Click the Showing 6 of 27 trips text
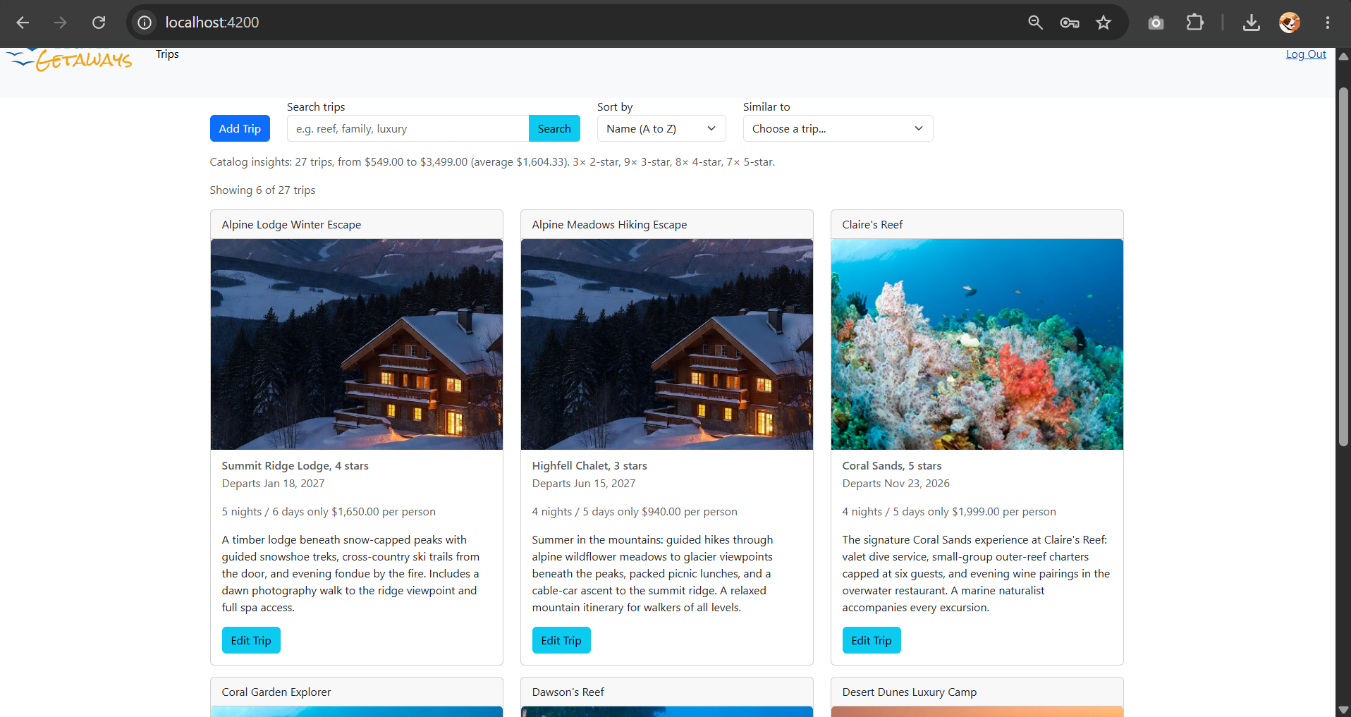The image size is (1351, 717). (262, 190)
